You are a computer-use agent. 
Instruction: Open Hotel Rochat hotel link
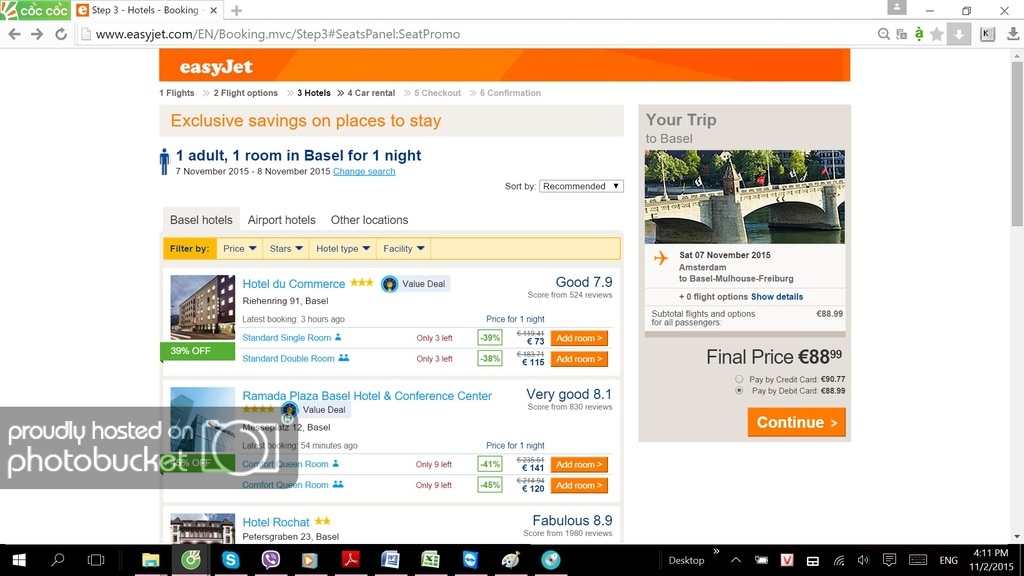click(x=276, y=522)
